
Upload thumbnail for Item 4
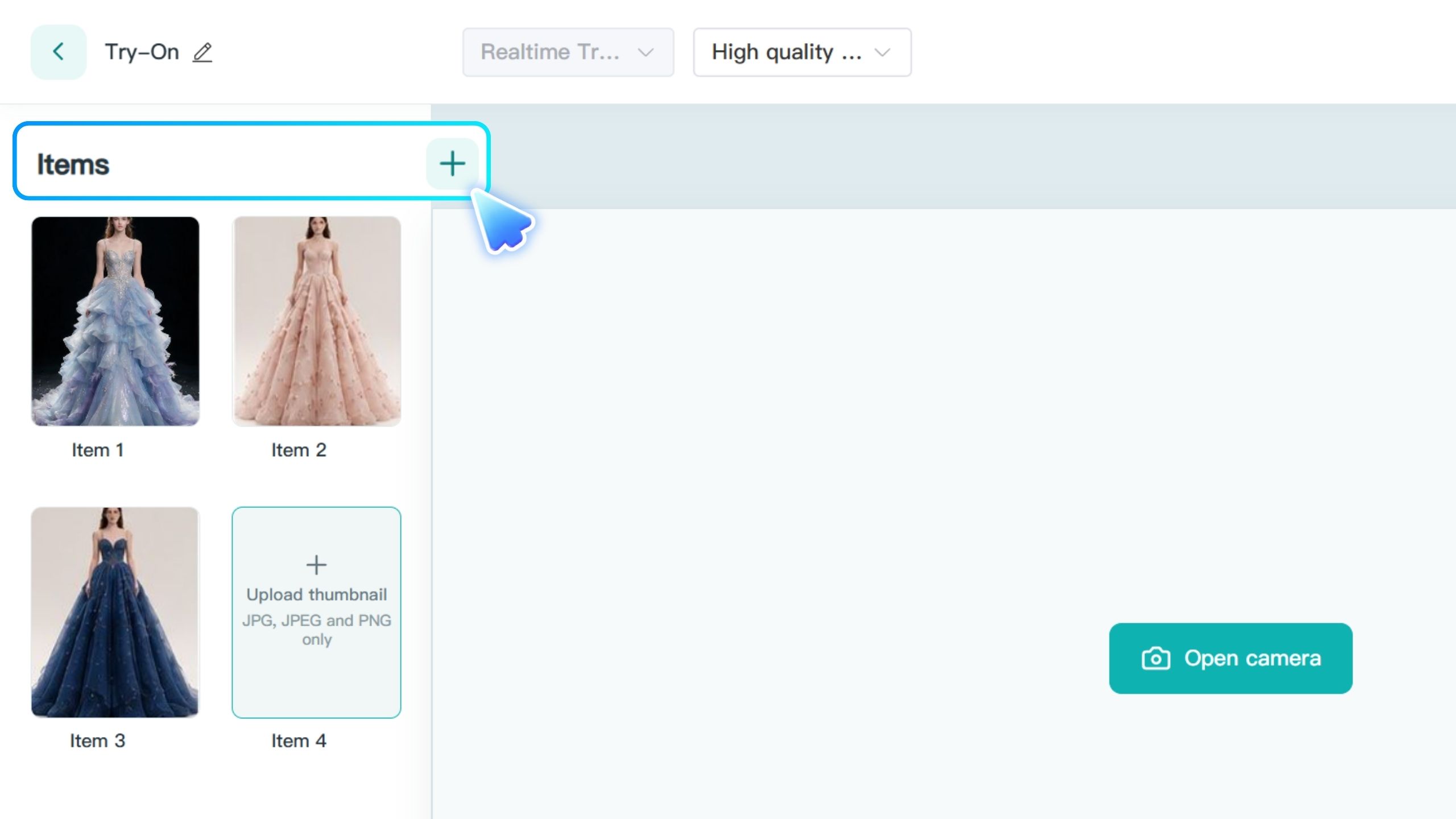[317, 613]
